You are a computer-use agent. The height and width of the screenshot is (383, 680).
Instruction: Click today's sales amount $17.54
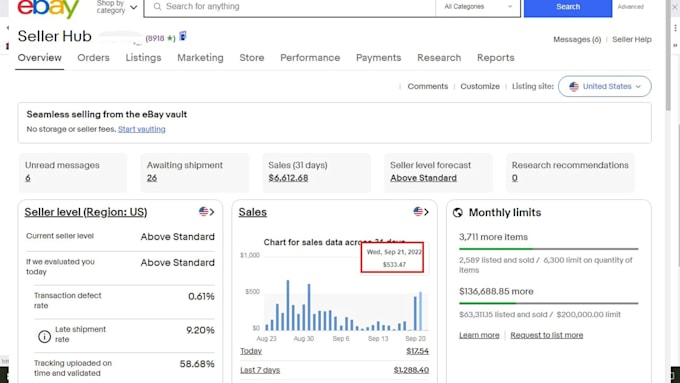pyautogui.click(x=417, y=351)
